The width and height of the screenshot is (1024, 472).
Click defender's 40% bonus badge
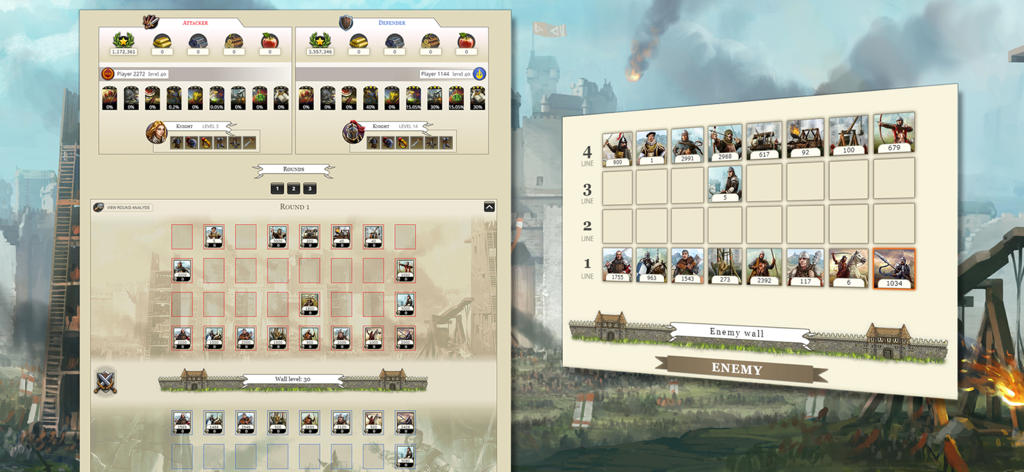(x=370, y=98)
